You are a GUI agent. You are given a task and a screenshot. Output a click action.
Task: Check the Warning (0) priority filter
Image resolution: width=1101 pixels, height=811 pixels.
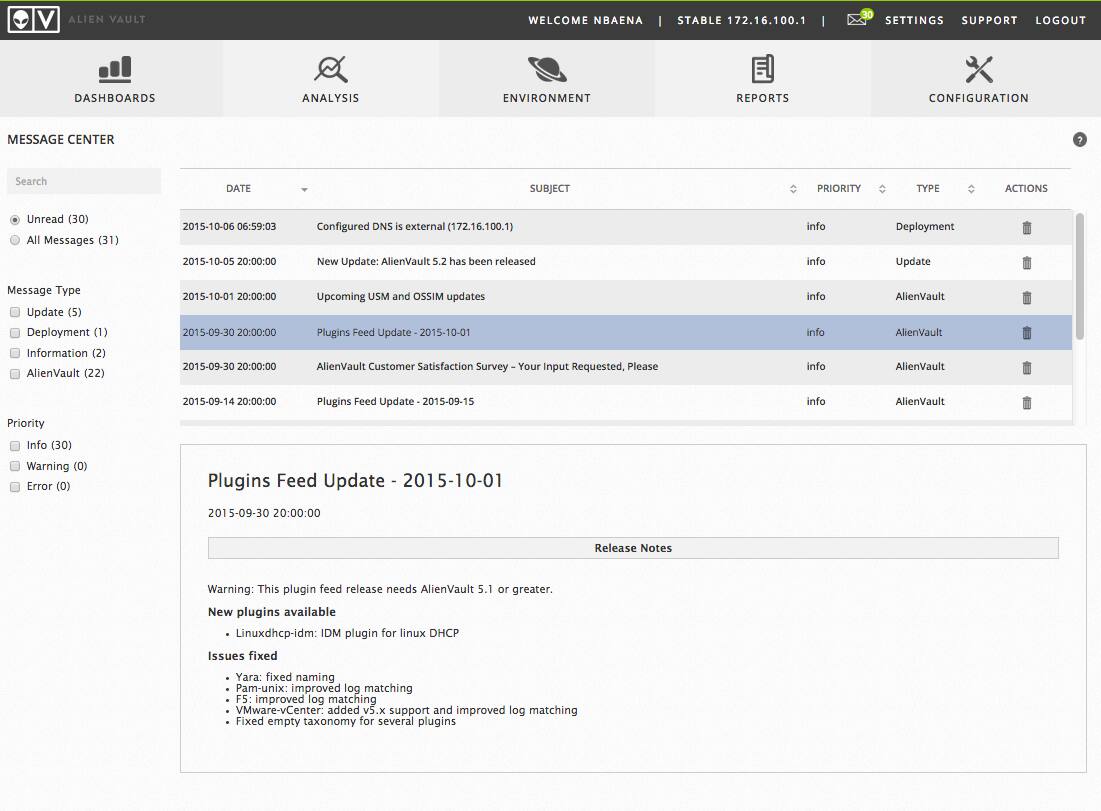(x=15, y=466)
